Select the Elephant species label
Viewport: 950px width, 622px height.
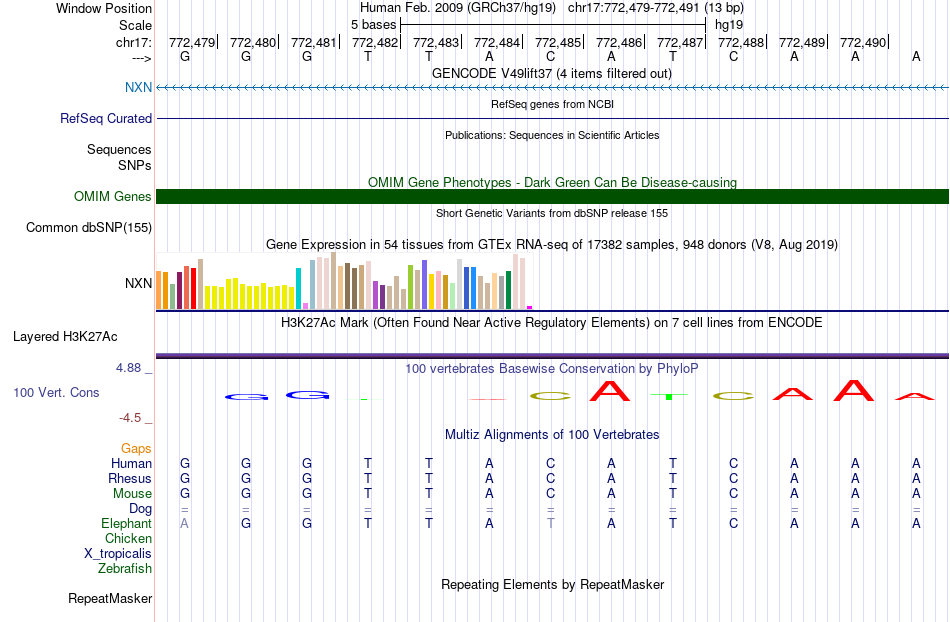click(127, 523)
